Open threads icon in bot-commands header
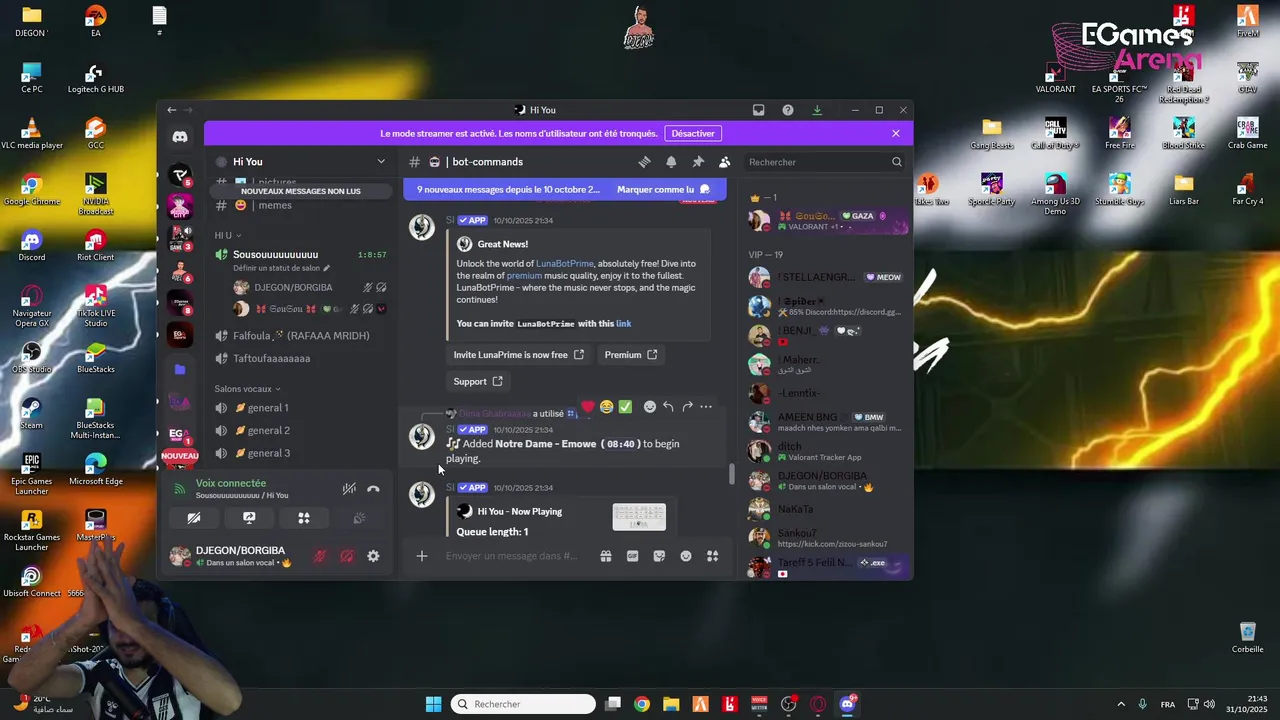The height and width of the screenshot is (720, 1280). tap(644, 162)
